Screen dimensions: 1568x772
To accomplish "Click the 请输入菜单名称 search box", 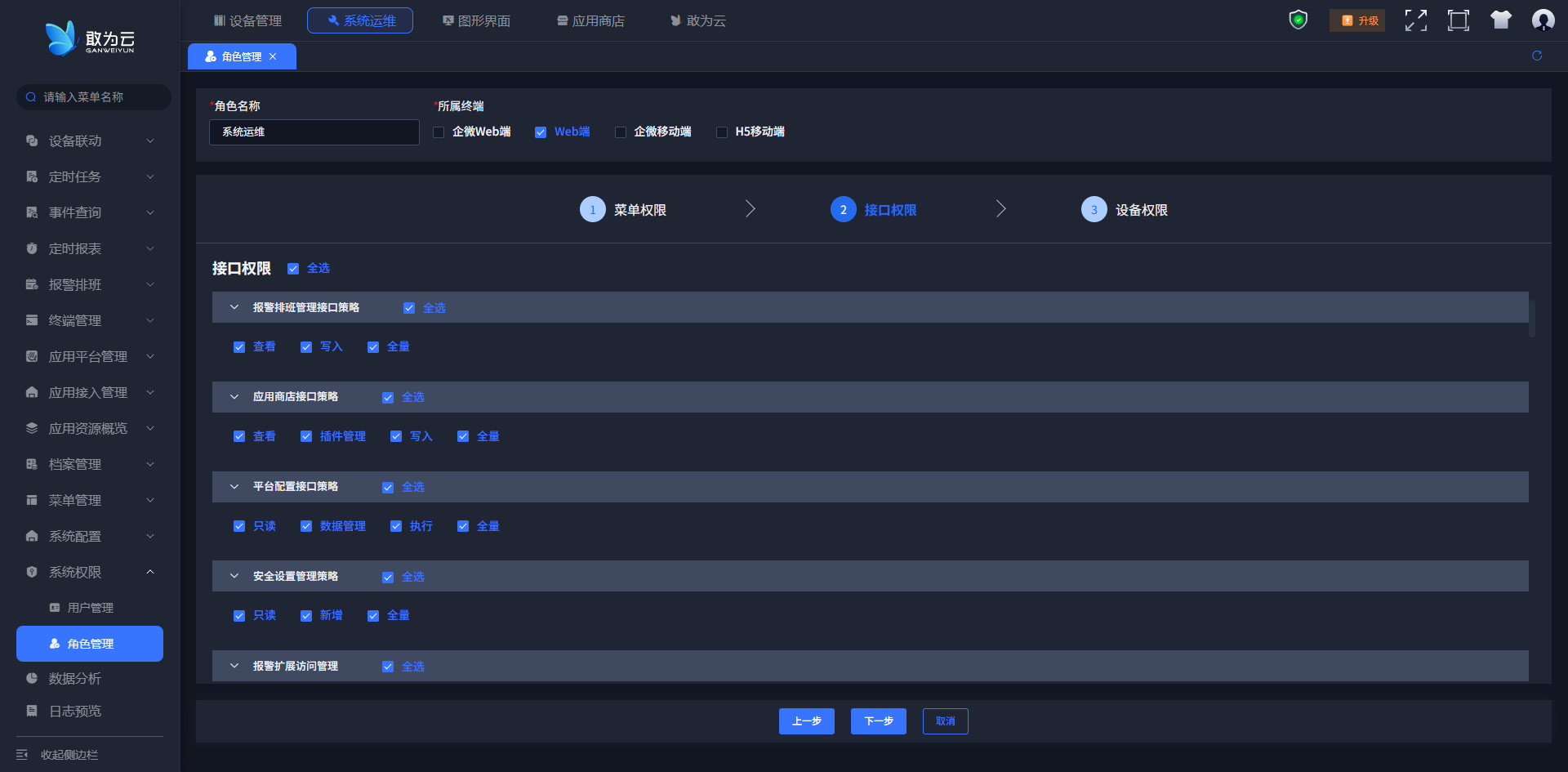I will point(94,97).
